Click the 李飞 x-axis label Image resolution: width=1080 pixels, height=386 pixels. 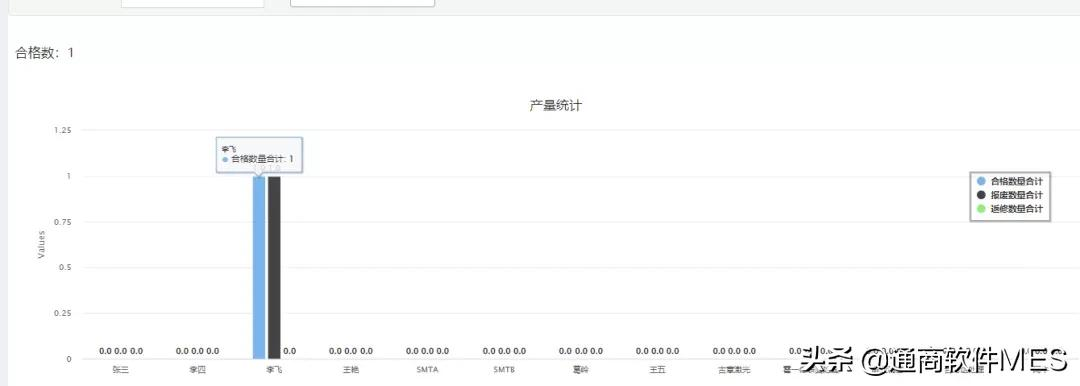pyautogui.click(x=274, y=369)
